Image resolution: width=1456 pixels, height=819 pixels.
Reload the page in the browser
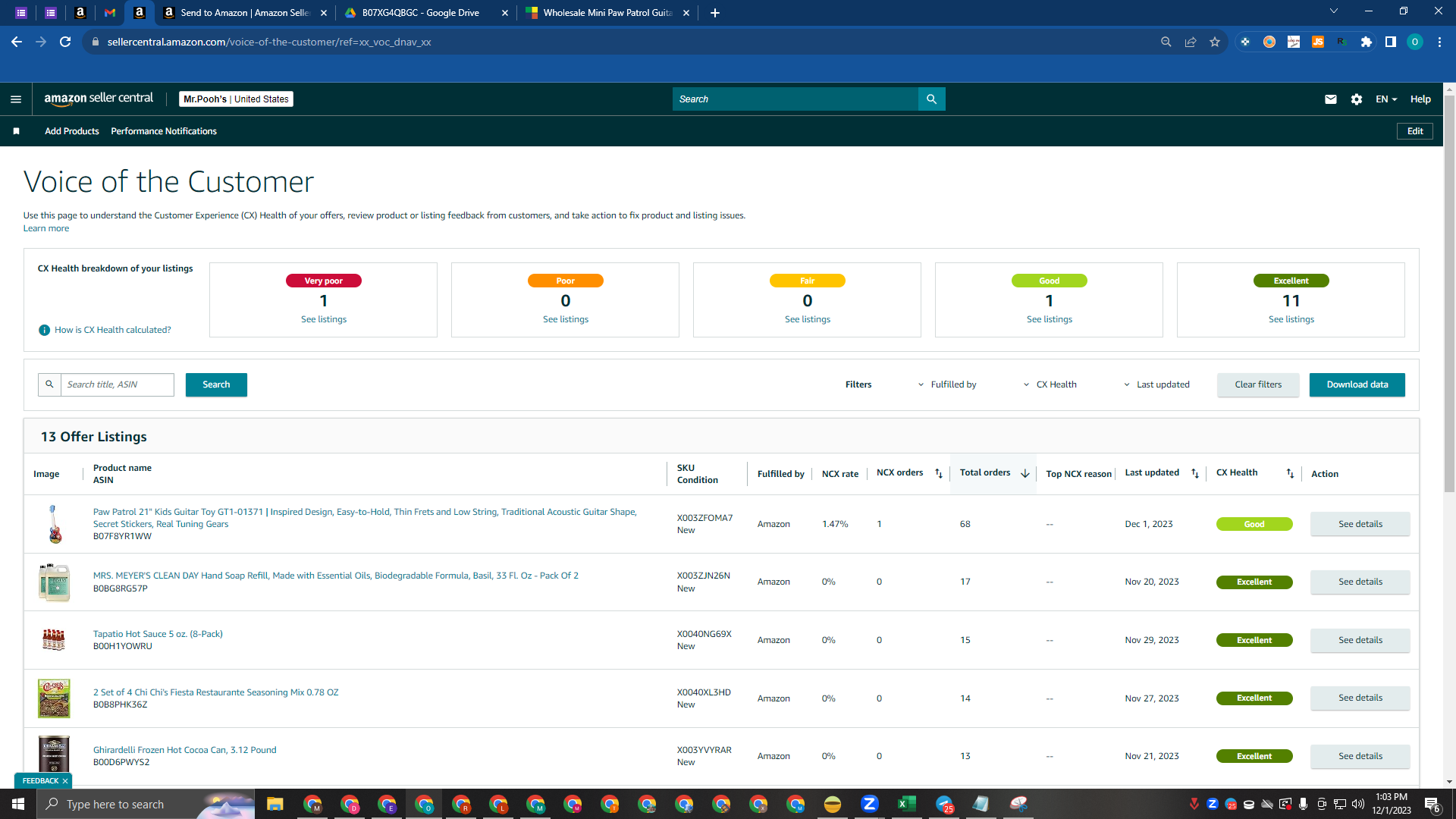[65, 42]
